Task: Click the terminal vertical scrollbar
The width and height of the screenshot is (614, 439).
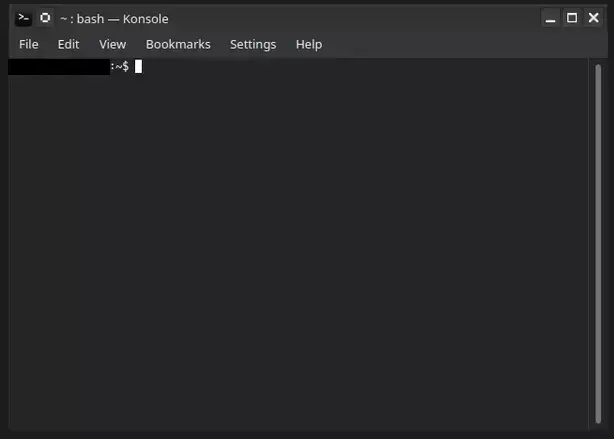Action: point(598,244)
